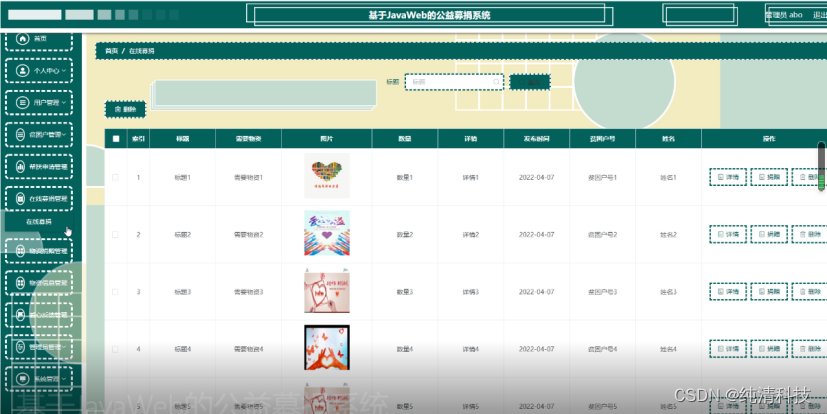
Task: Open the pink poster thumbnail in row 3
Action: point(327,291)
